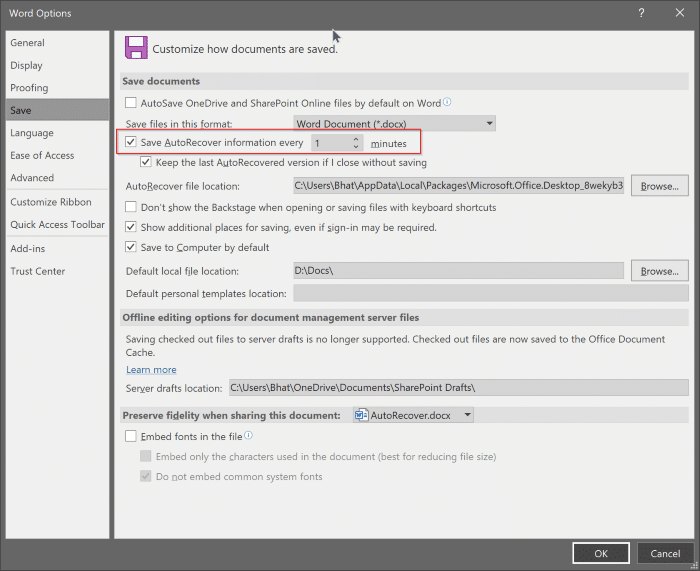The height and width of the screenshot is (571, 700).
Task: Click the dialog resize grip in corner
Action: tap(695, 566)
